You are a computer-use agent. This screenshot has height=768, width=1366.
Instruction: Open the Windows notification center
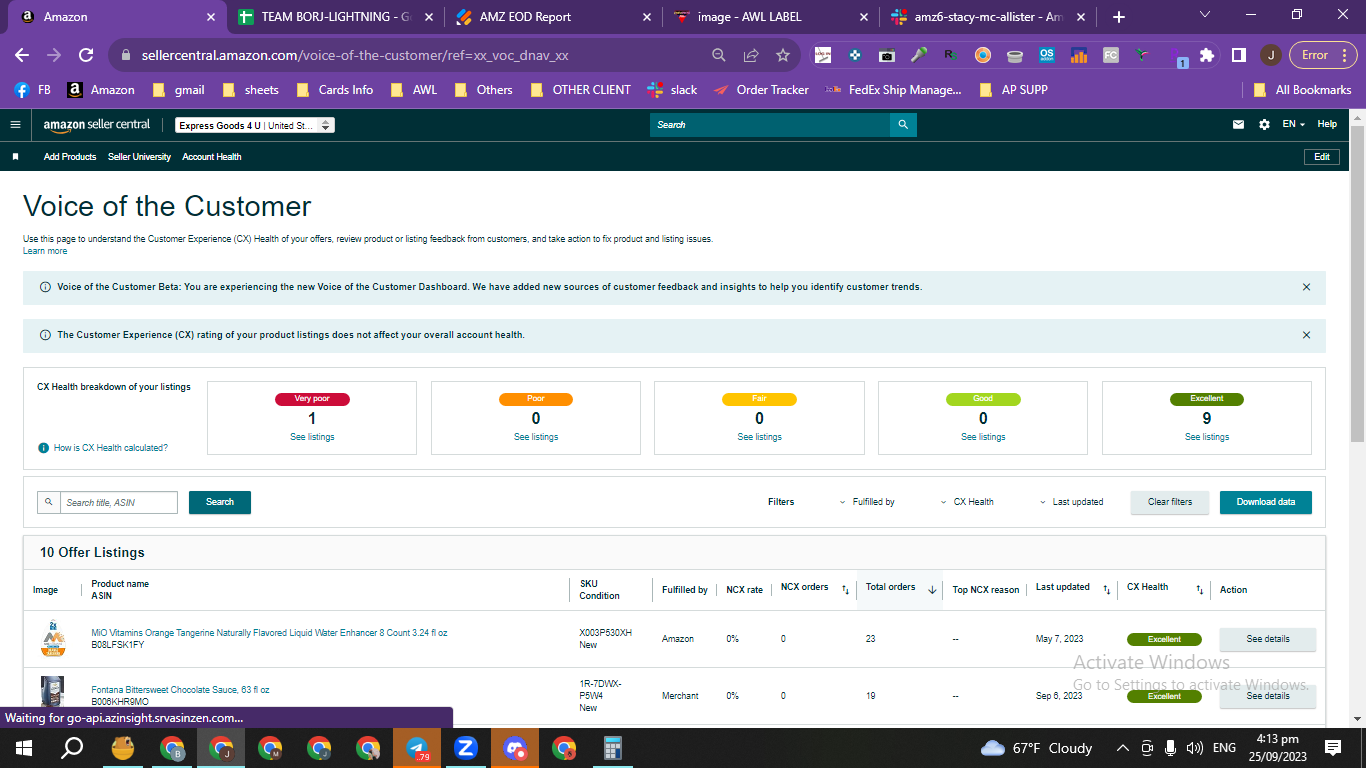(x=1333, y=748)
